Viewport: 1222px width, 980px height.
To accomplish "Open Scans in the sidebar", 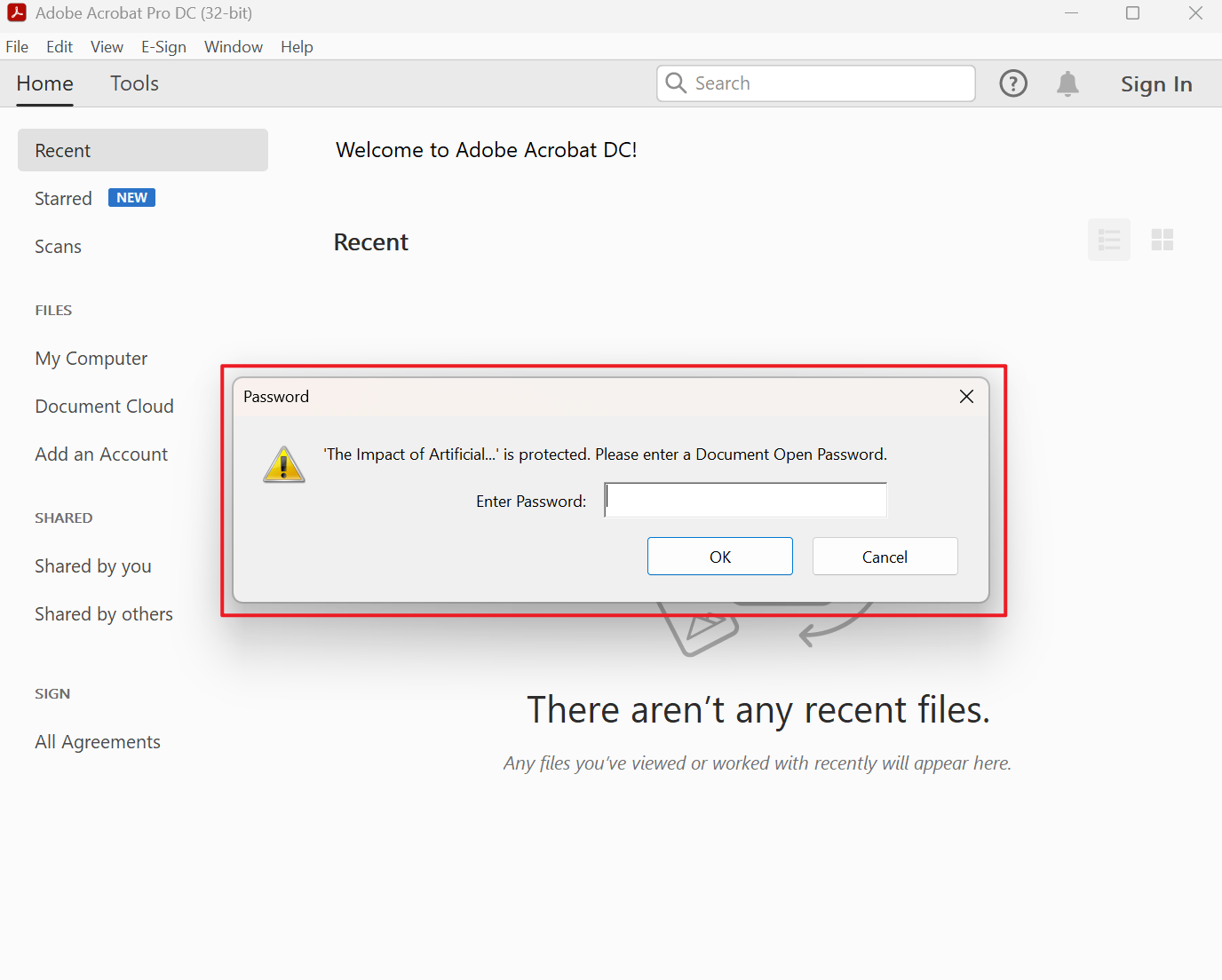I will (58, 247).
